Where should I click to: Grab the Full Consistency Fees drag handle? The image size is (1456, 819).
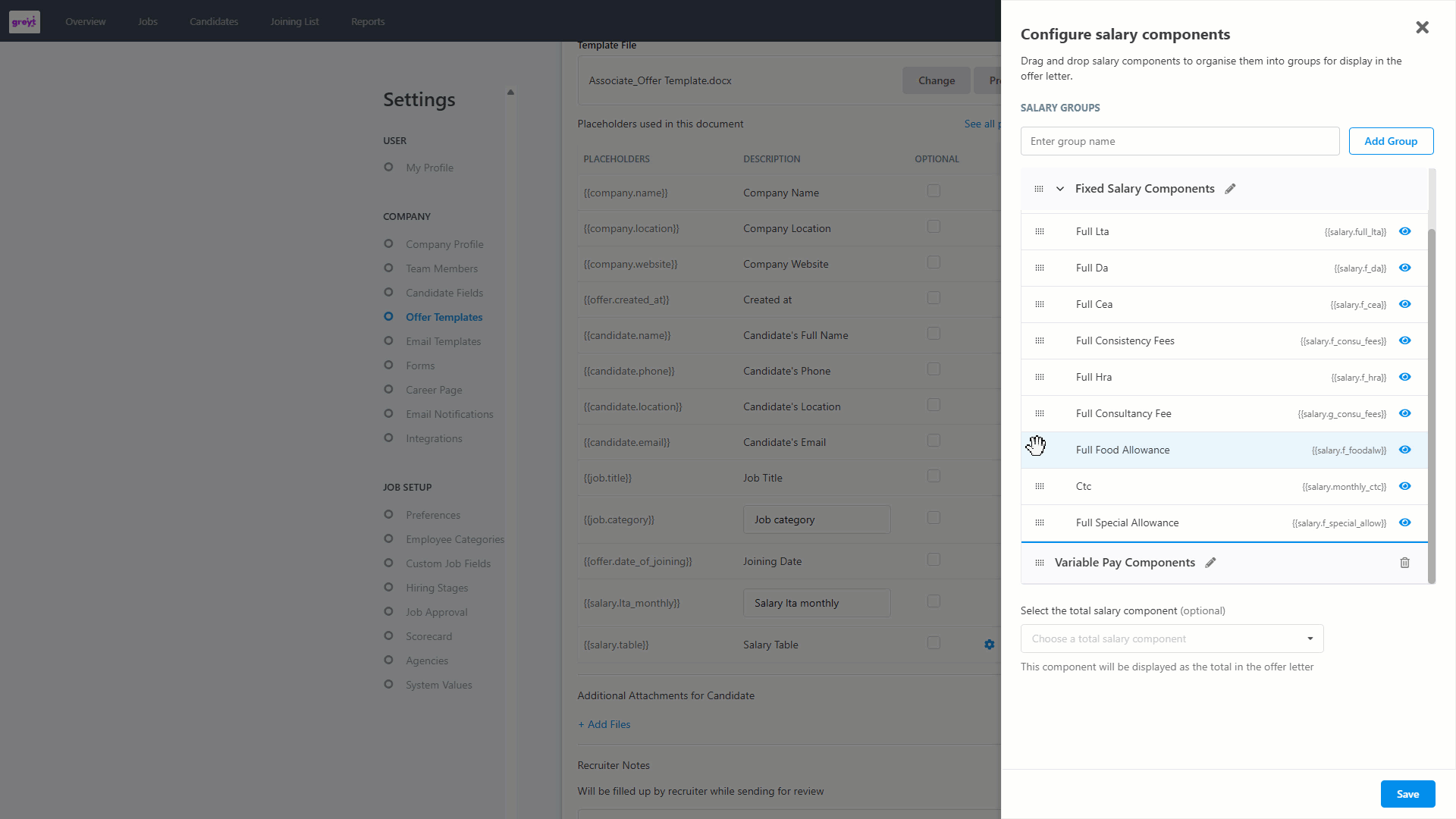[1039, 341]
